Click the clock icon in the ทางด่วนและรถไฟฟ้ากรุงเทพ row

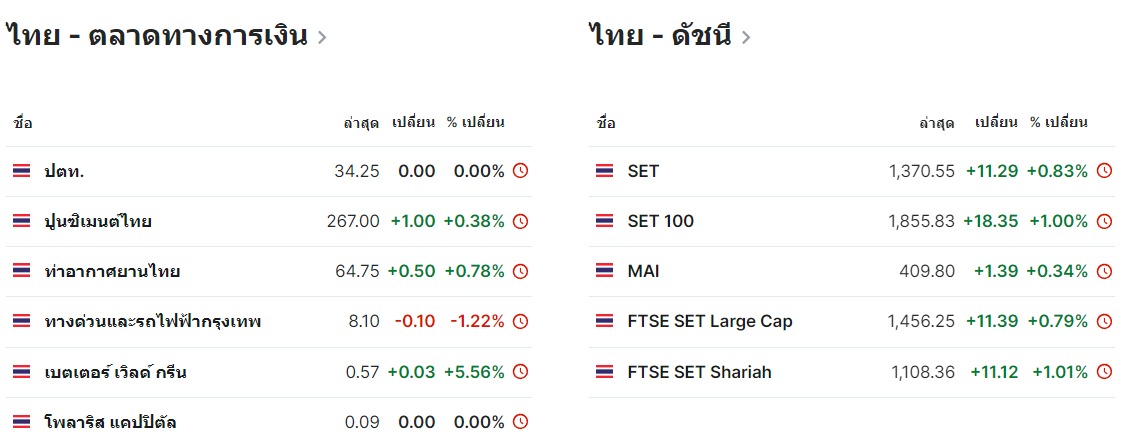click(520, 321)
